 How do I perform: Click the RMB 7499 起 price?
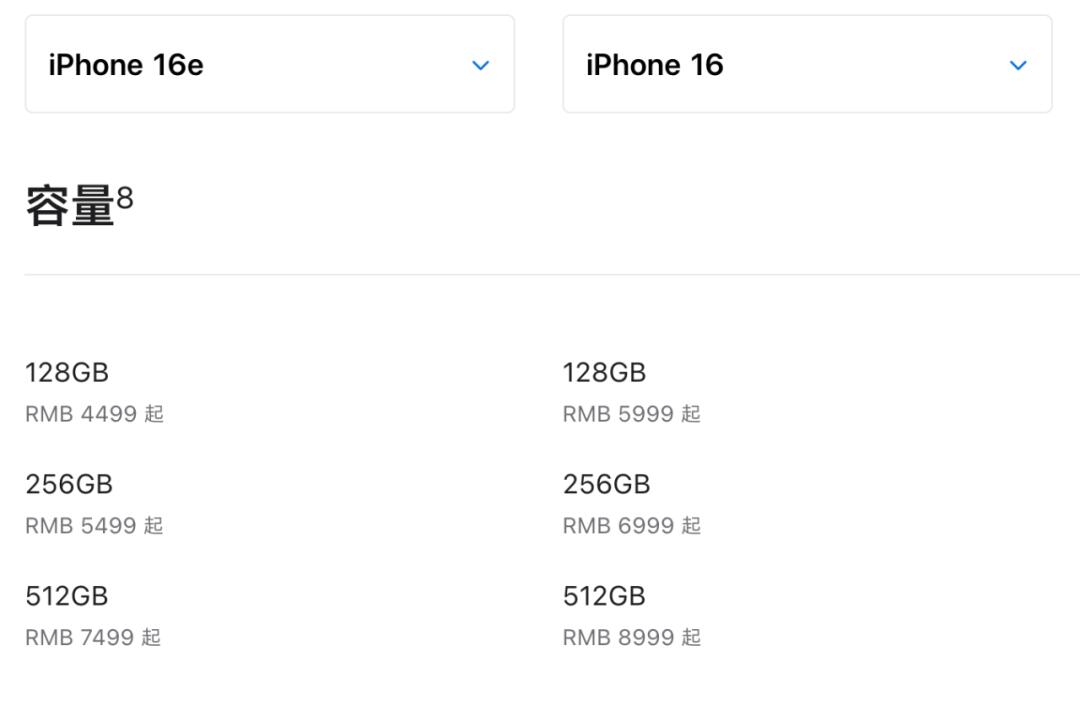[93, 638]
